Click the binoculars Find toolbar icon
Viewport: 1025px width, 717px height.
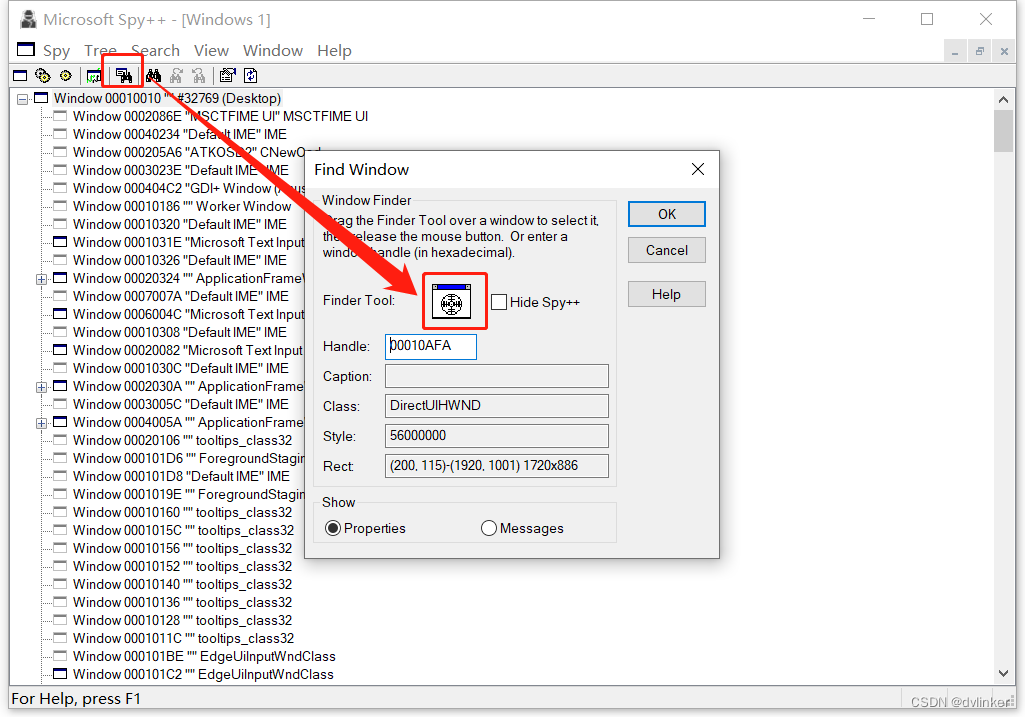pyautogui.click(x=154, y=76)
